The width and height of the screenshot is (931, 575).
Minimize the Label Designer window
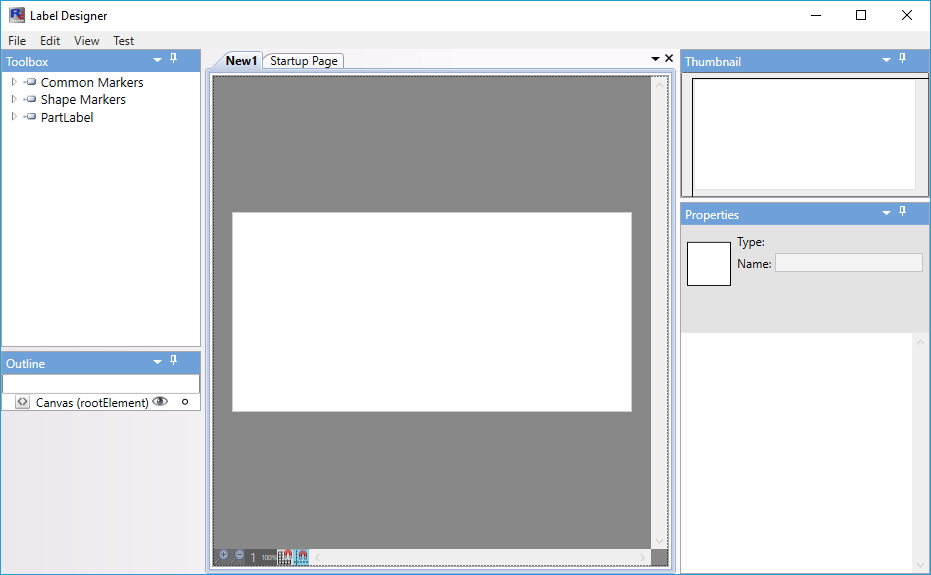816,15
